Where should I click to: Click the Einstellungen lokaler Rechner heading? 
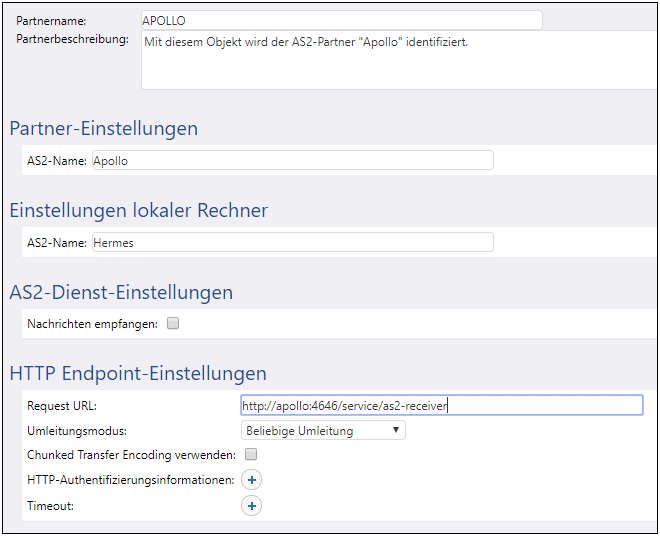[x=138, y=210]
